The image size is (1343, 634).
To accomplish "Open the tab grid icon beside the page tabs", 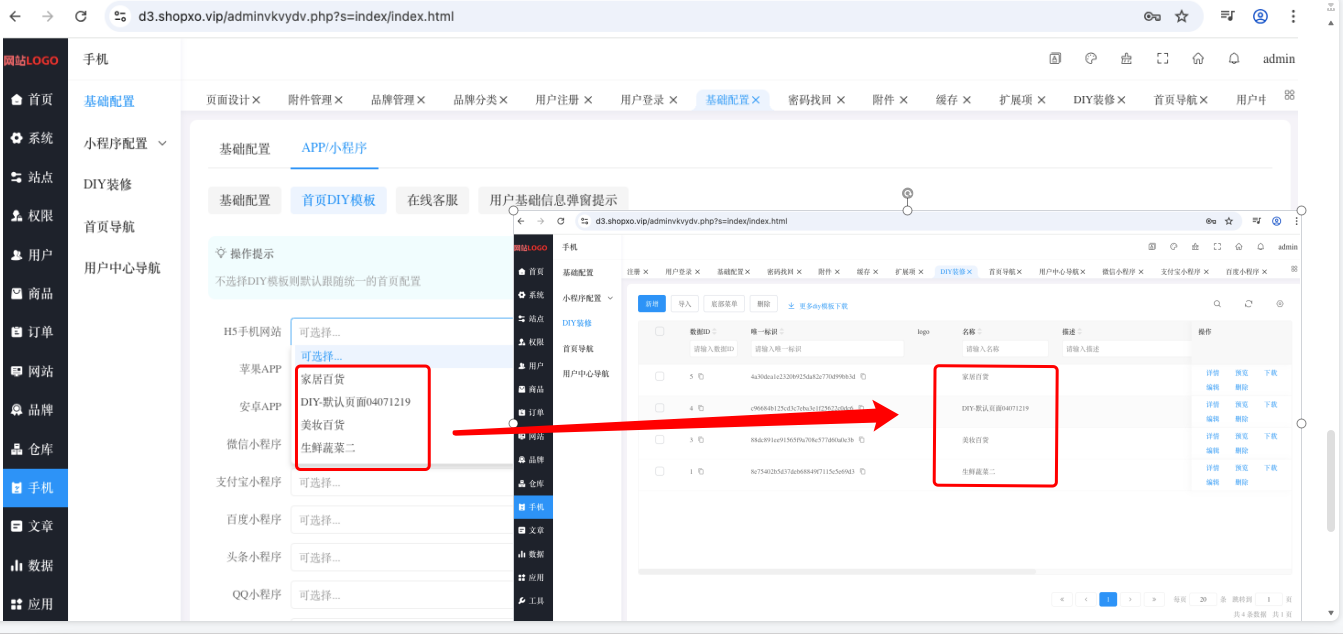I will (x=1289, y=95).
